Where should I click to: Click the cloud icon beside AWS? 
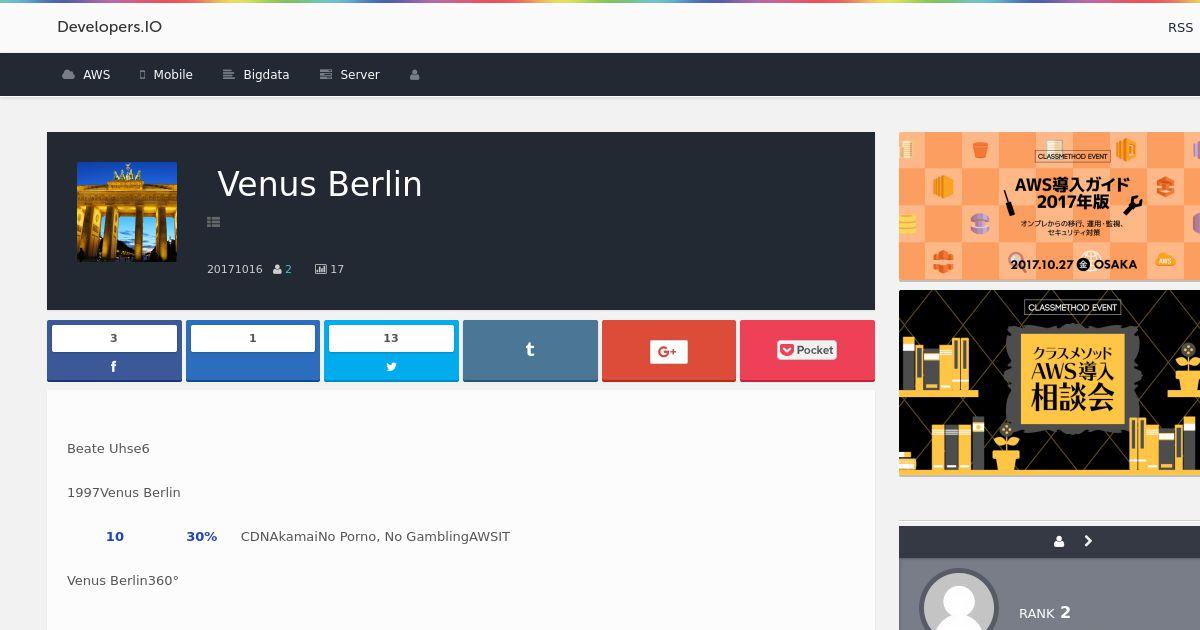68,75
